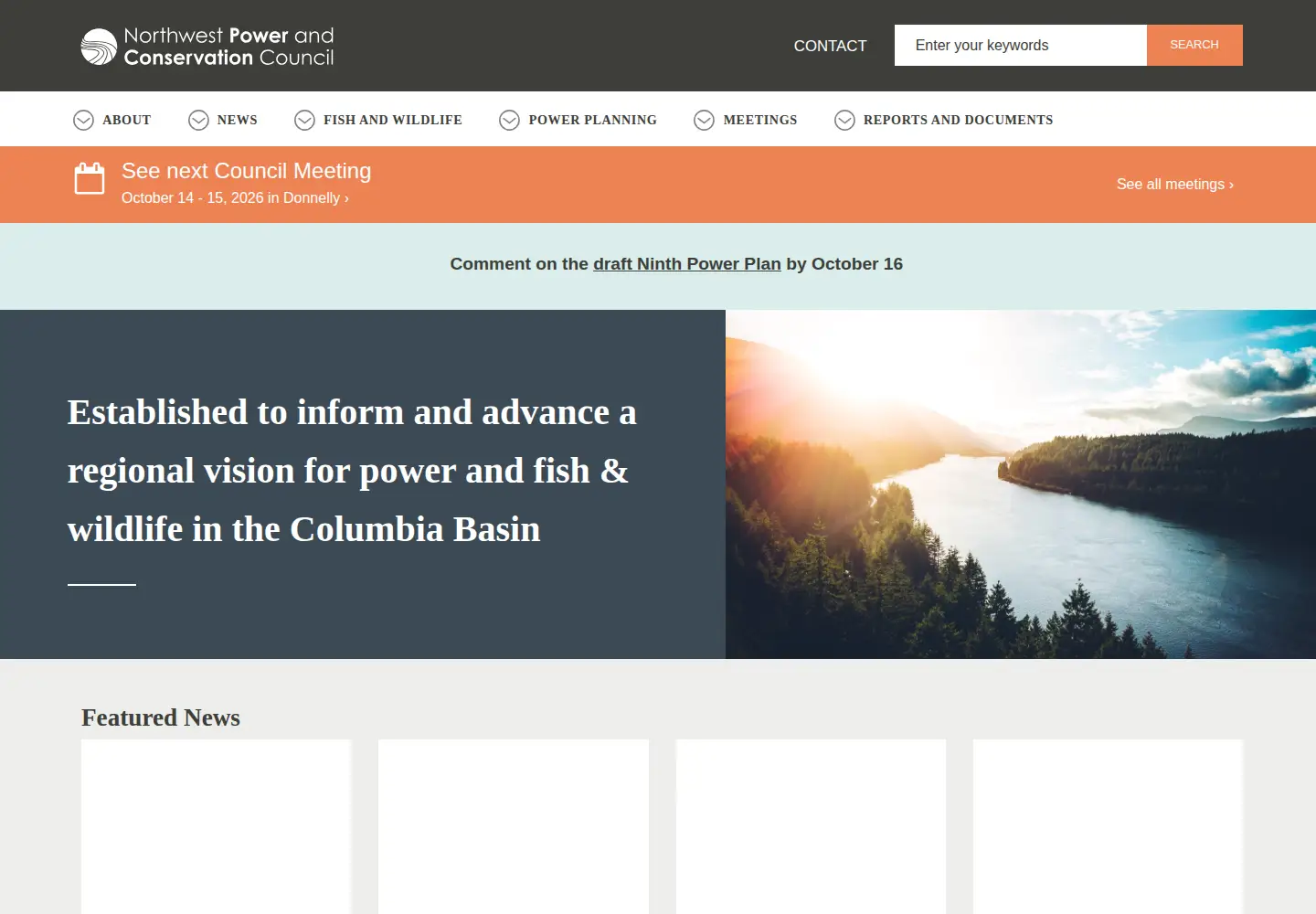This screenshot has width=1316, height=914.
Task: Focus the keyword search field
Action: [x=1020, y=45]
